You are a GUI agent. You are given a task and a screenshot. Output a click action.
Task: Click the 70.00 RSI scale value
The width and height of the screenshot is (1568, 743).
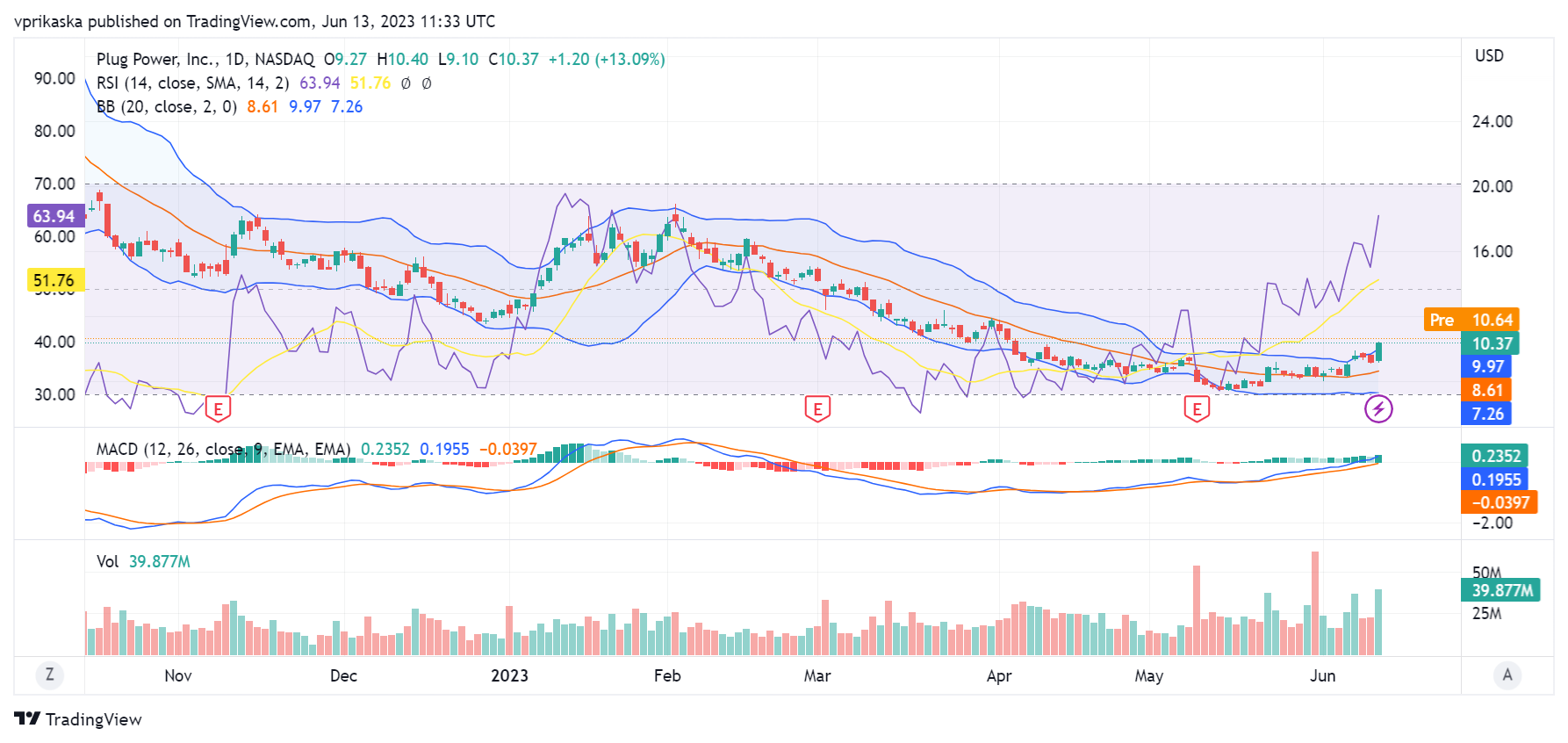pos(54,184)
